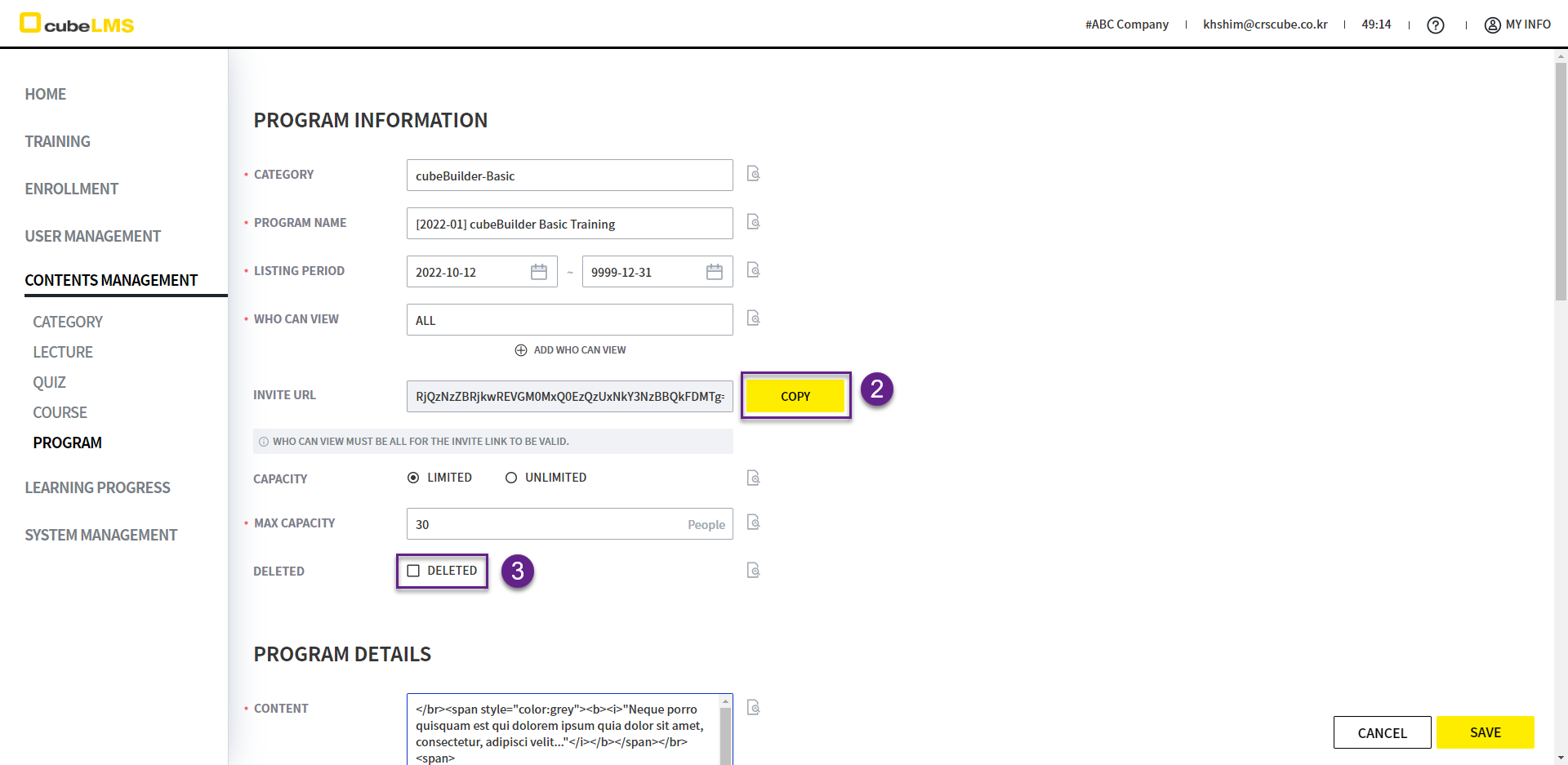Expand the User Management menu
The width and height of the screenshot is (1568, 765).
coord(92,236)
